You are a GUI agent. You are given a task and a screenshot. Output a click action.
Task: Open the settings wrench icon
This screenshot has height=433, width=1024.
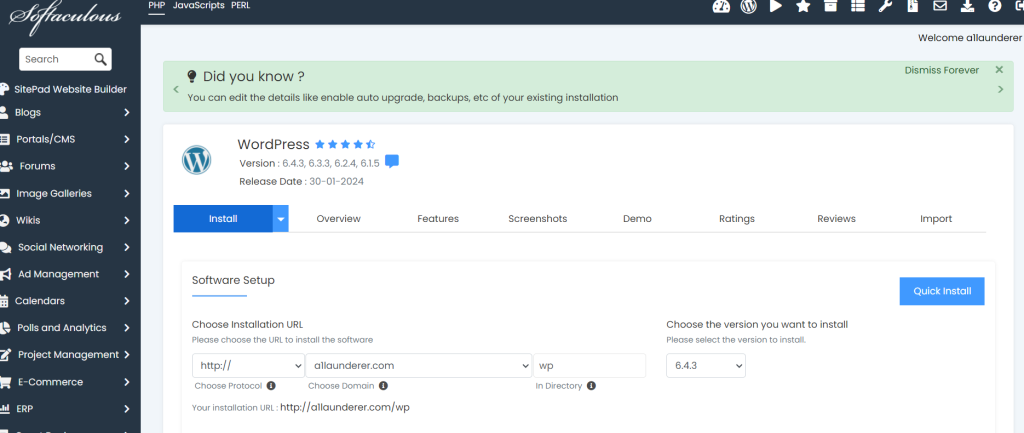pyautogui.click(x=886, y=7)
